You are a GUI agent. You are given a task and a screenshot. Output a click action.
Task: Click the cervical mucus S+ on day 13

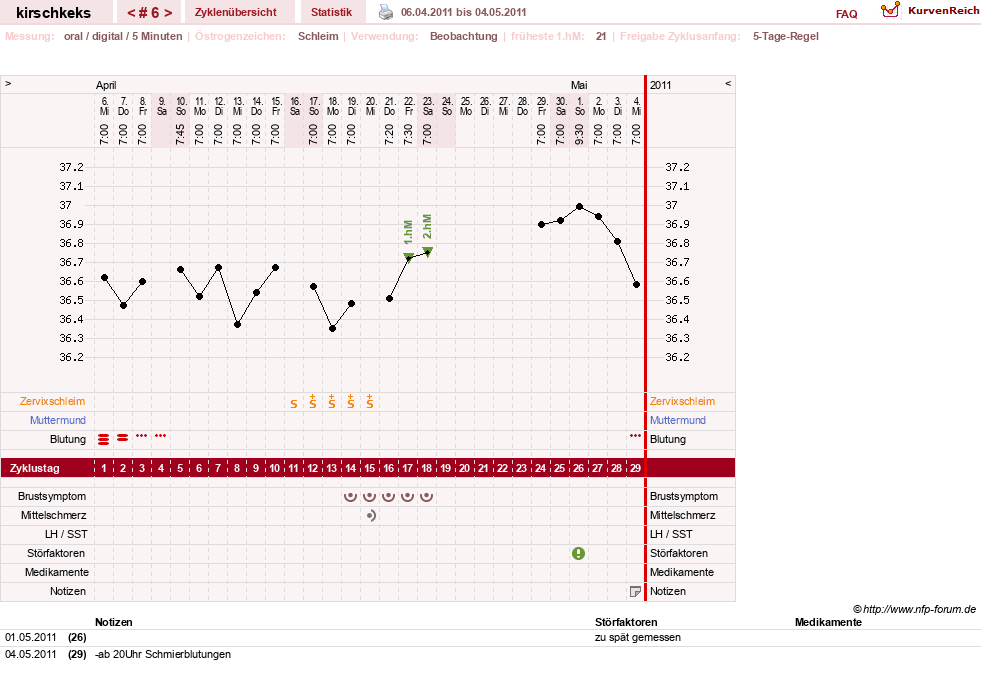tap(332, 401)
